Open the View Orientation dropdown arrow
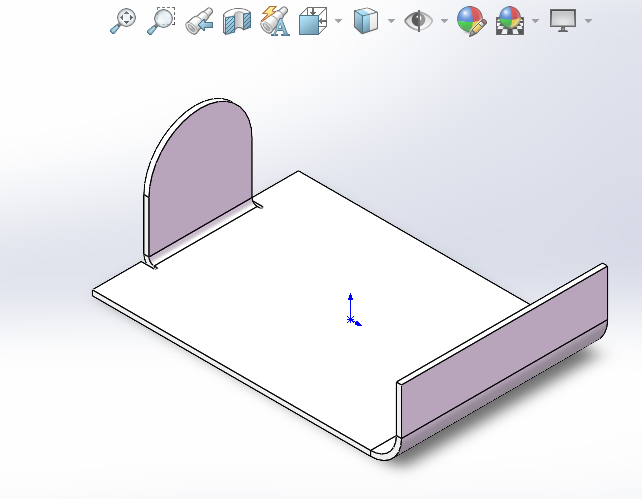Viewport: 642px width, 499px height. [338, 20]
